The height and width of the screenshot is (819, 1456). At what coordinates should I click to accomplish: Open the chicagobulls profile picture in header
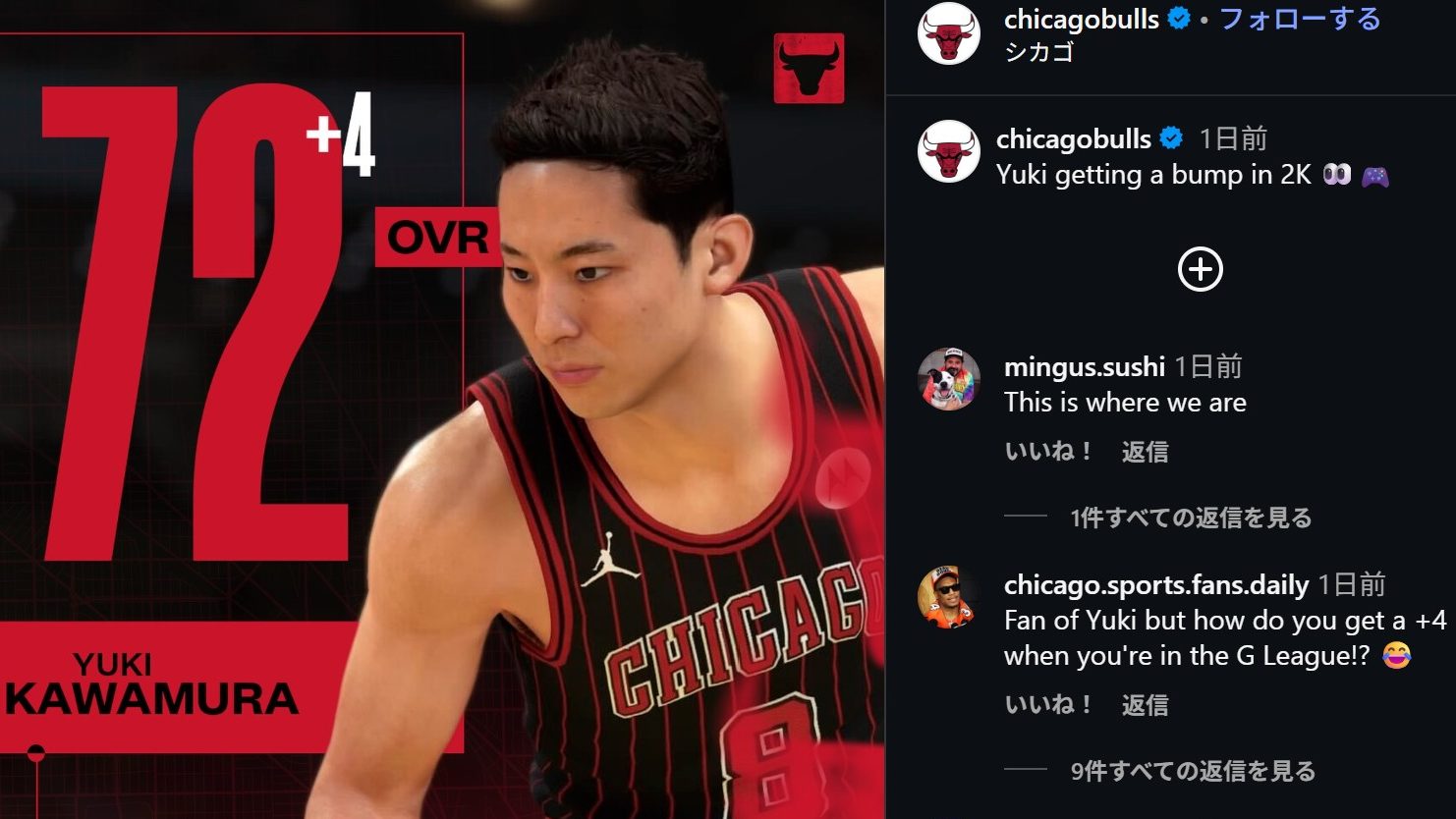click(948, 33)
